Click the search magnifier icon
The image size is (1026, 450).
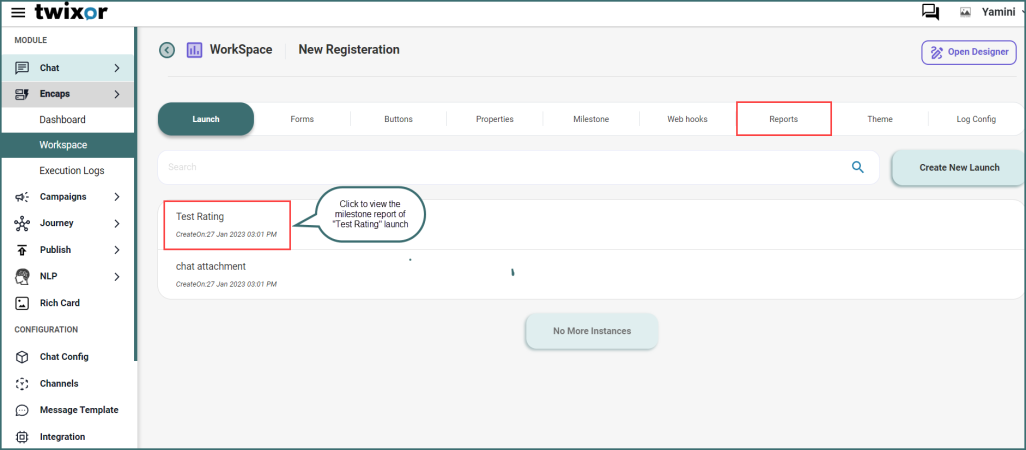click(857, 167)
